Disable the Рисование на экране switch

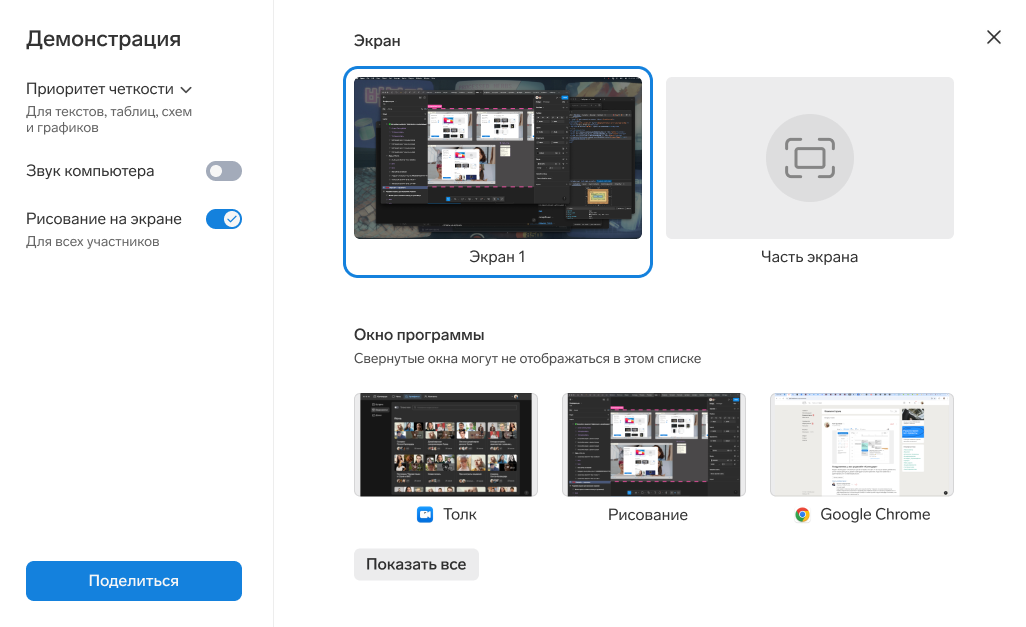[224, 219]
